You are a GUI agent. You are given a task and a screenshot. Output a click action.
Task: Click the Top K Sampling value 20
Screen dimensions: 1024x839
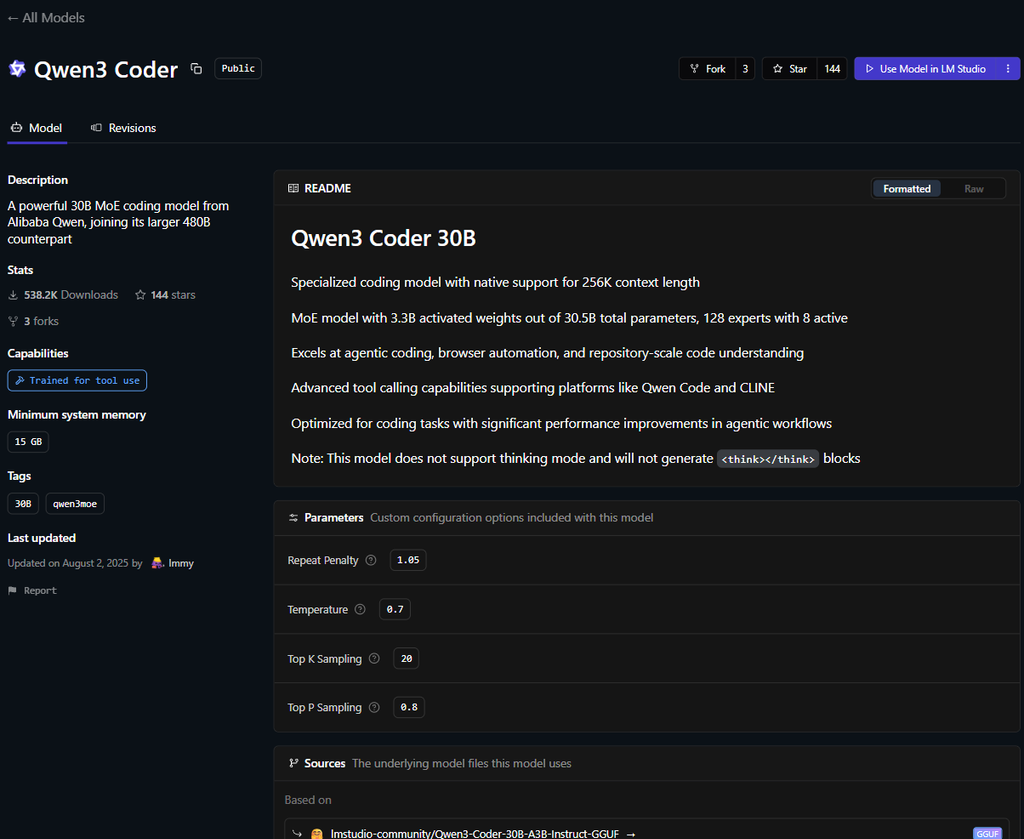pos(406,658)
